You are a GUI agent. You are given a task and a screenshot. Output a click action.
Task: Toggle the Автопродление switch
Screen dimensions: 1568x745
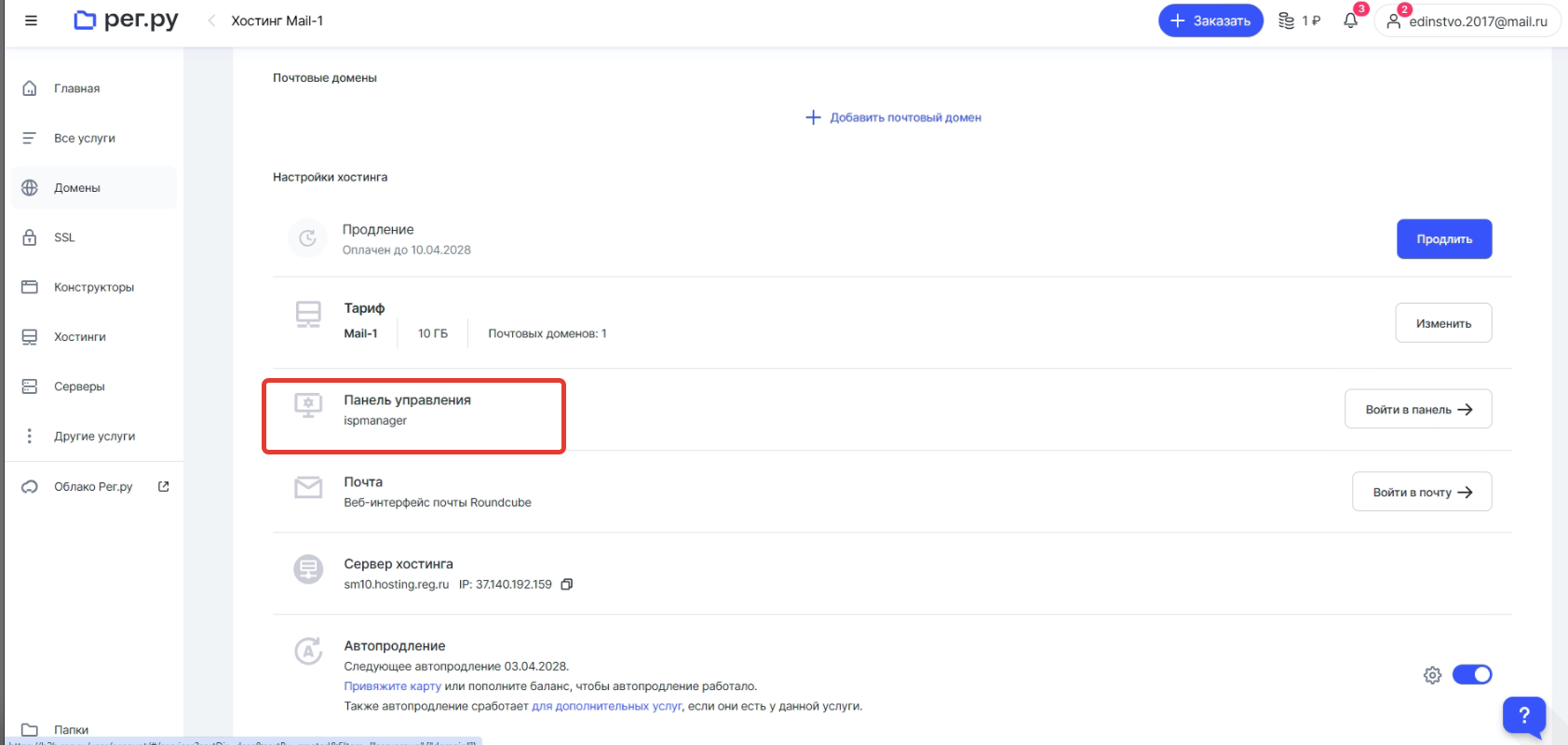click(x=1472, y=674)
